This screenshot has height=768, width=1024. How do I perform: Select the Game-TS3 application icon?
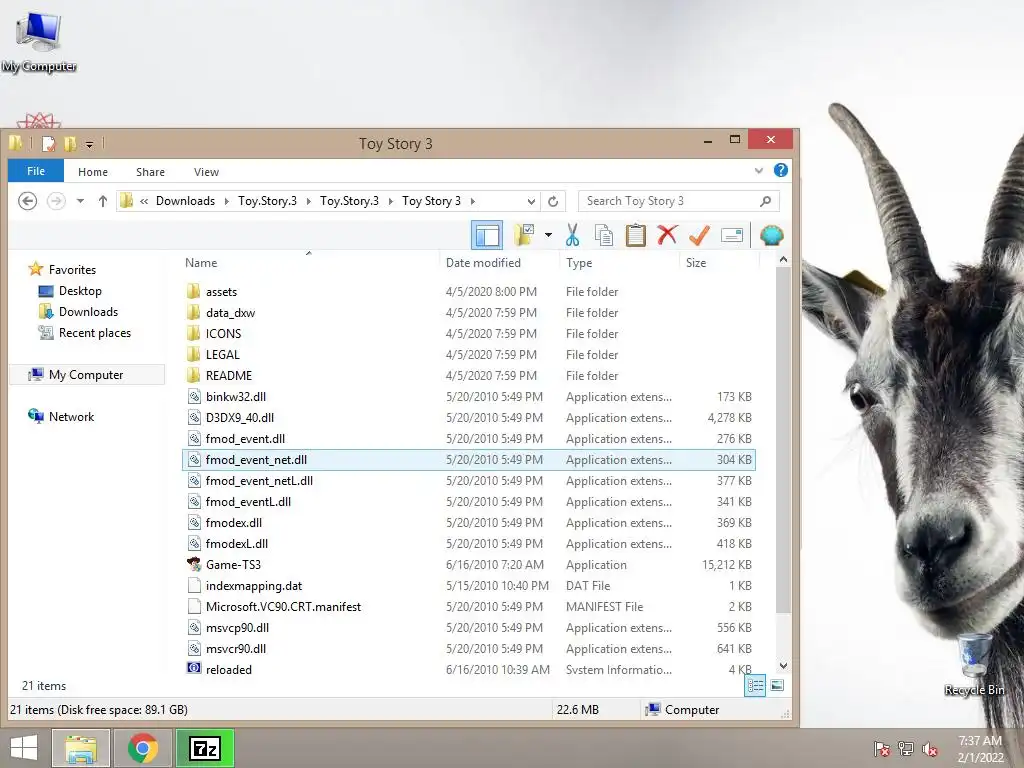194,564
